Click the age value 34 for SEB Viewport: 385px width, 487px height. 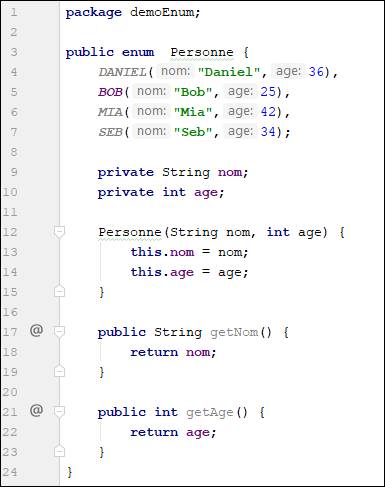pos(268,132)
